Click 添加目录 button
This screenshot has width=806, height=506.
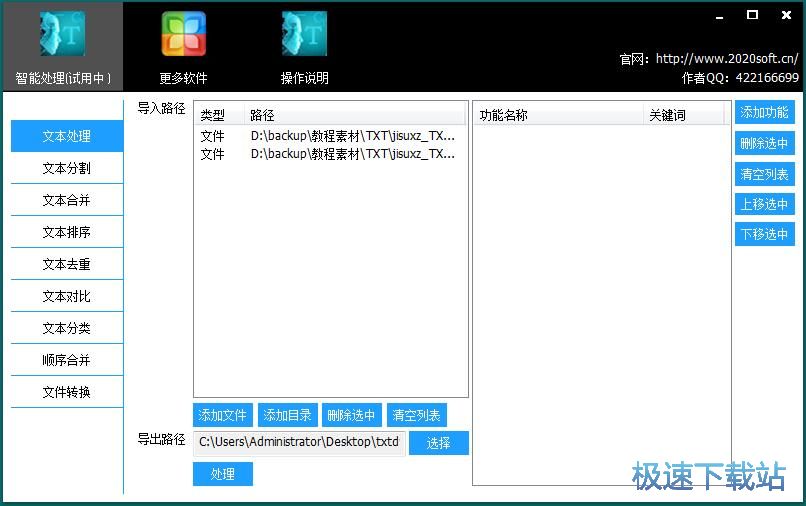pos(287,415)
